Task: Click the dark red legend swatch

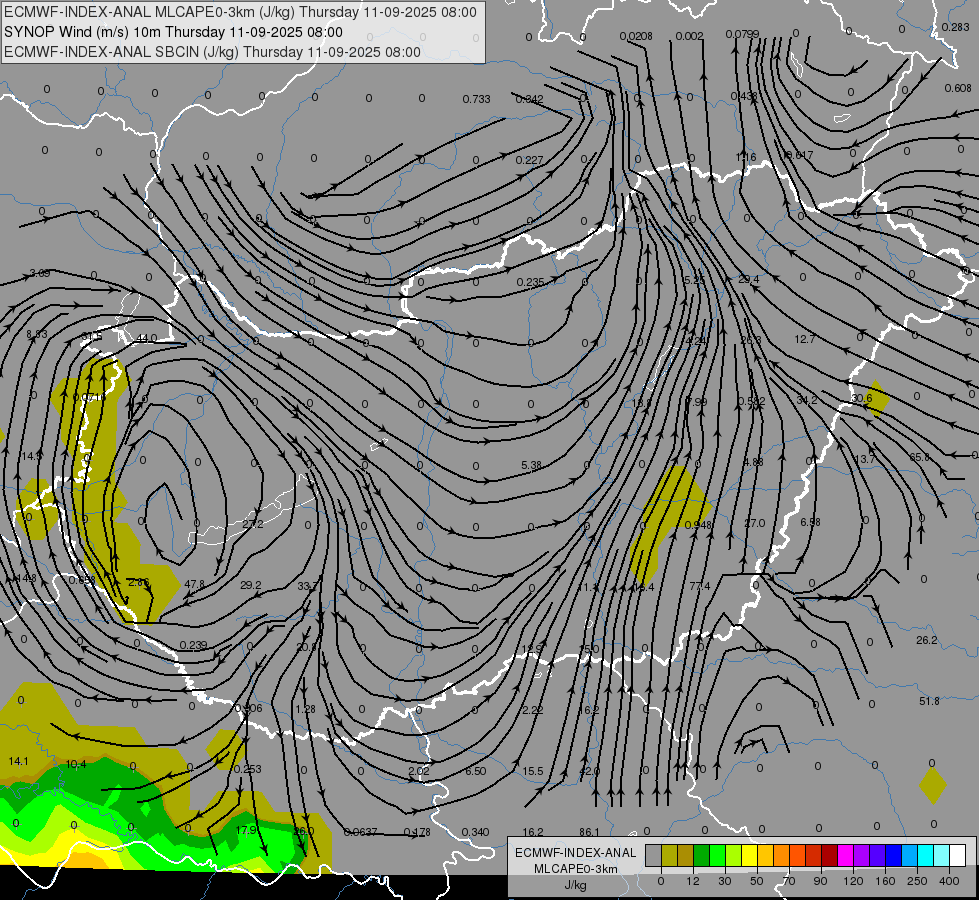Action: [830, 856]
